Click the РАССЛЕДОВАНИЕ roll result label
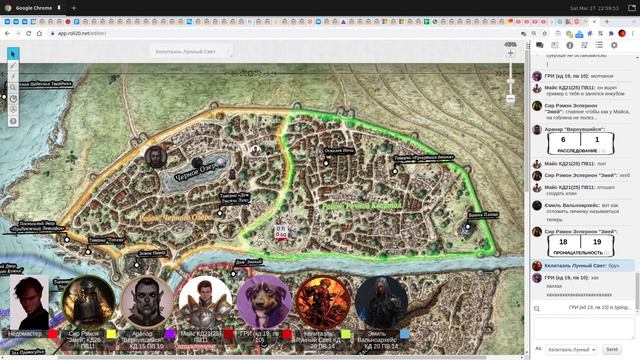The image size is (640, 360). [577, 151]
